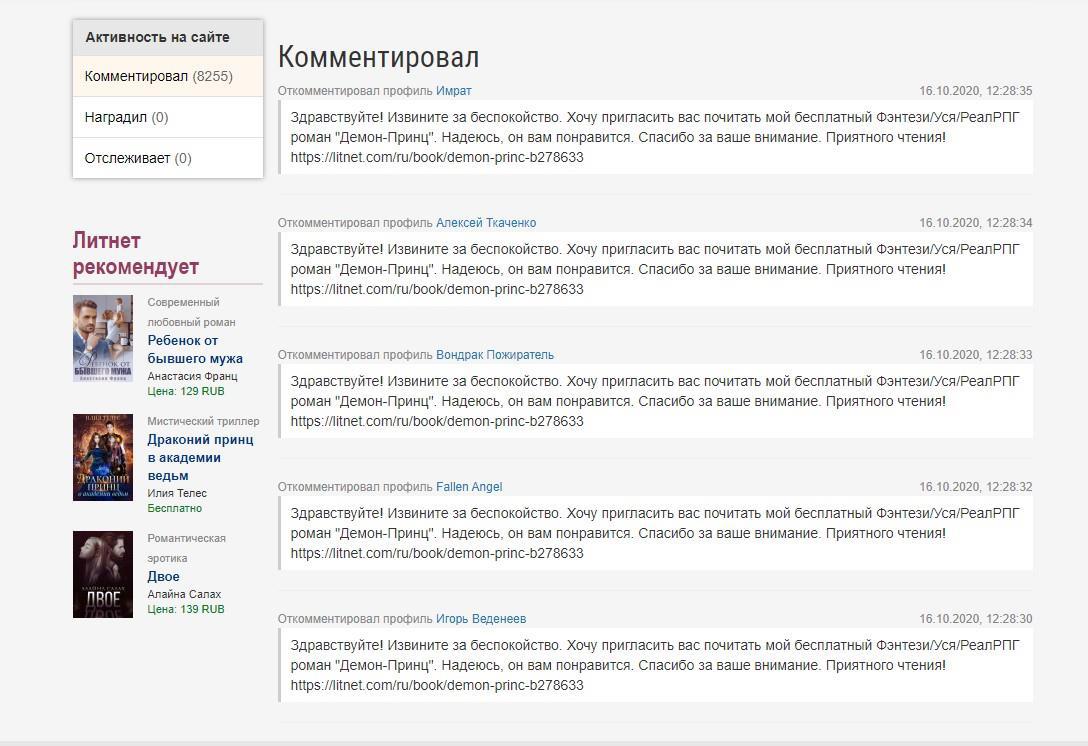Go to Игорь Веденеев's profile

(480, 619)
